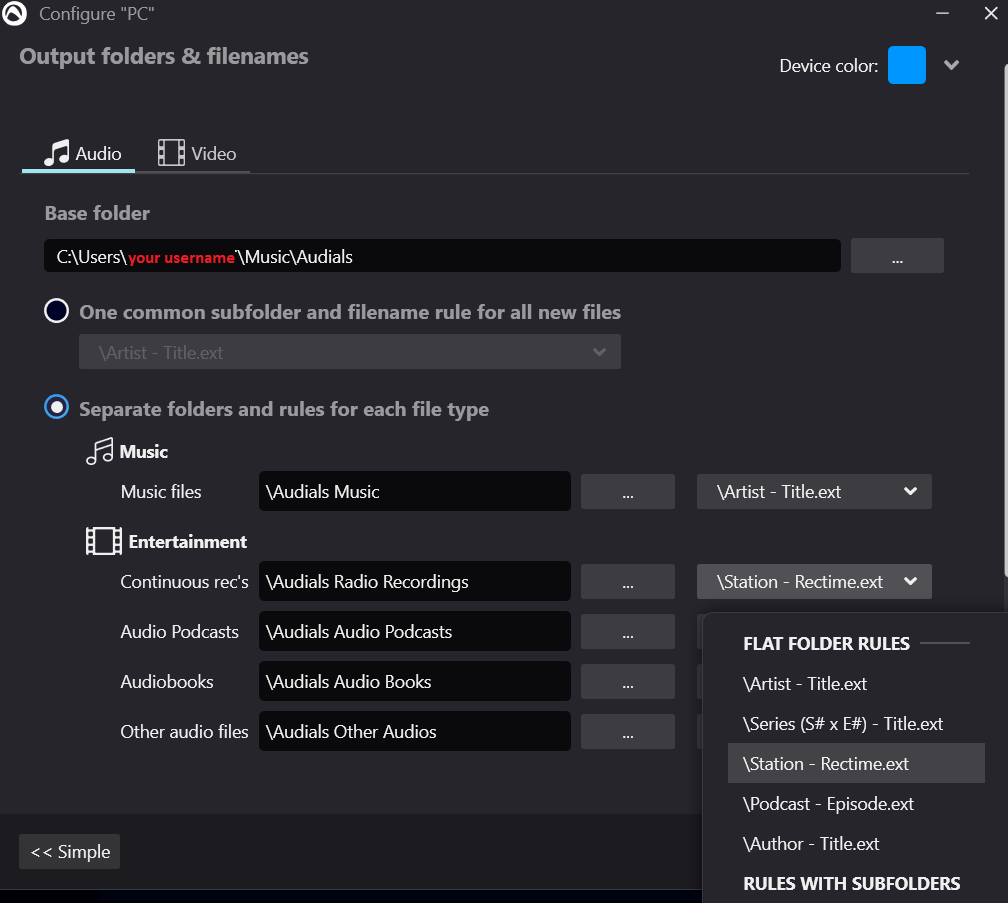Open the Device color dropdown chevron
1008x903 pixels.
pyautogui.click(x=951, y=65)
